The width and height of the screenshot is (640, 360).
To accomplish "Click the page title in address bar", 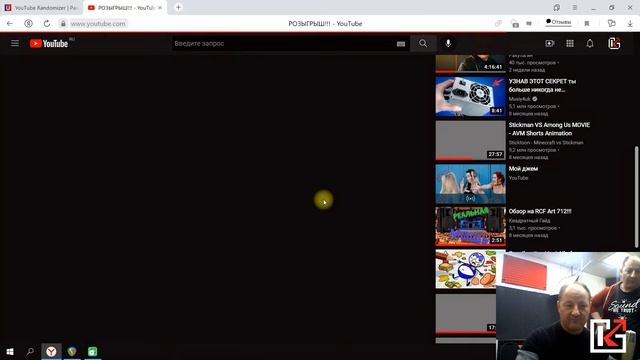I will tap(325, 24).
